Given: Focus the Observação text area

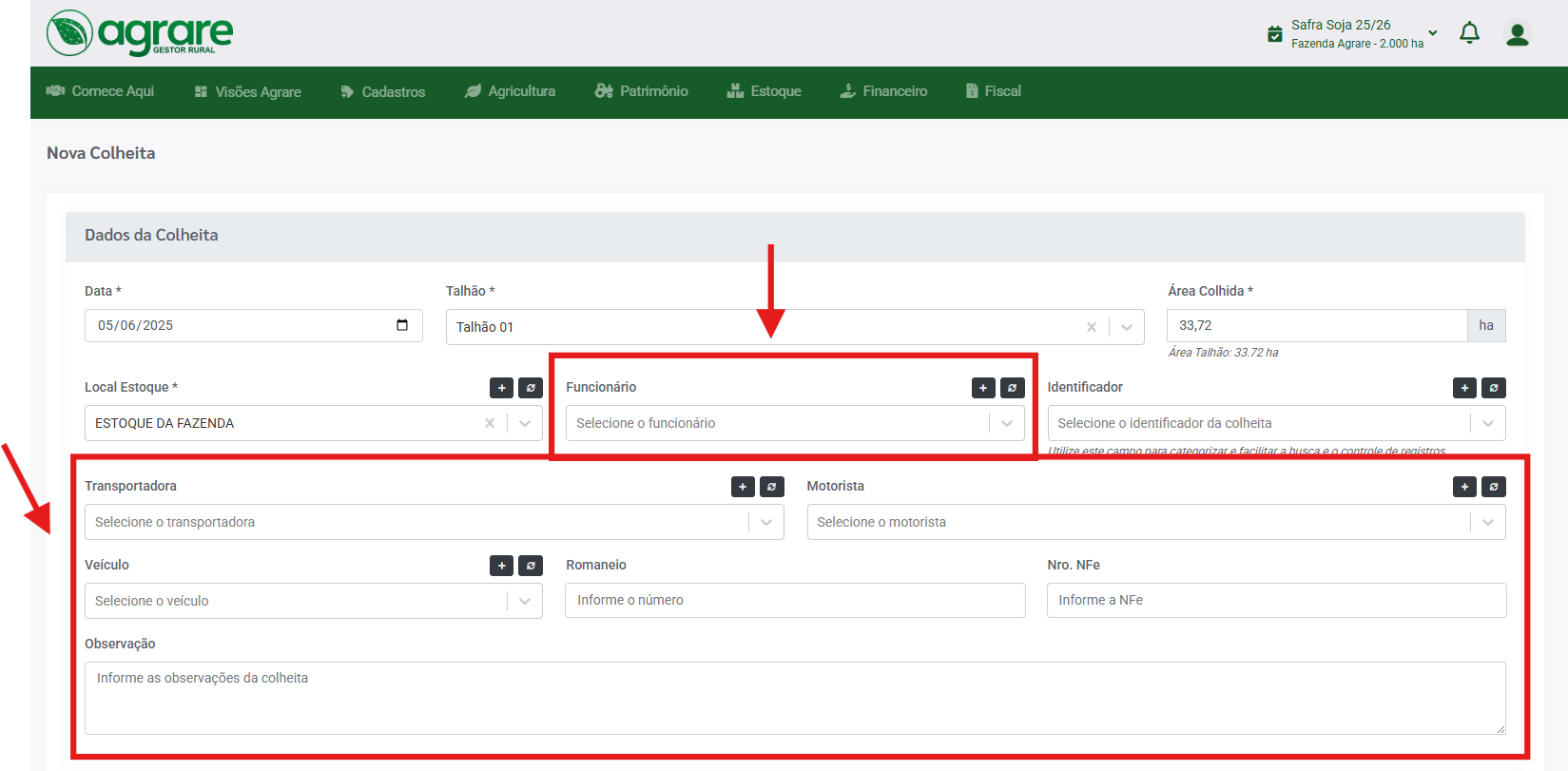Looking at the screenshot, I should coord(795,698).
